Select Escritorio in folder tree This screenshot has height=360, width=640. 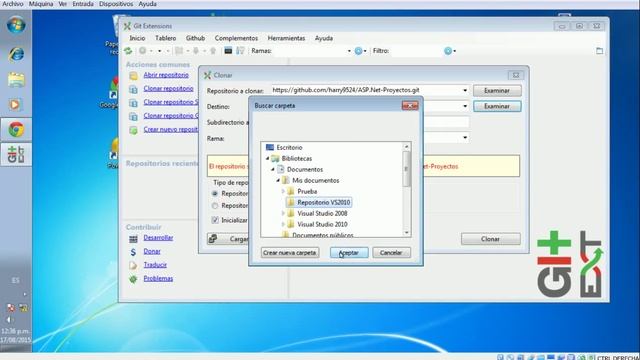tap(289, 147)
